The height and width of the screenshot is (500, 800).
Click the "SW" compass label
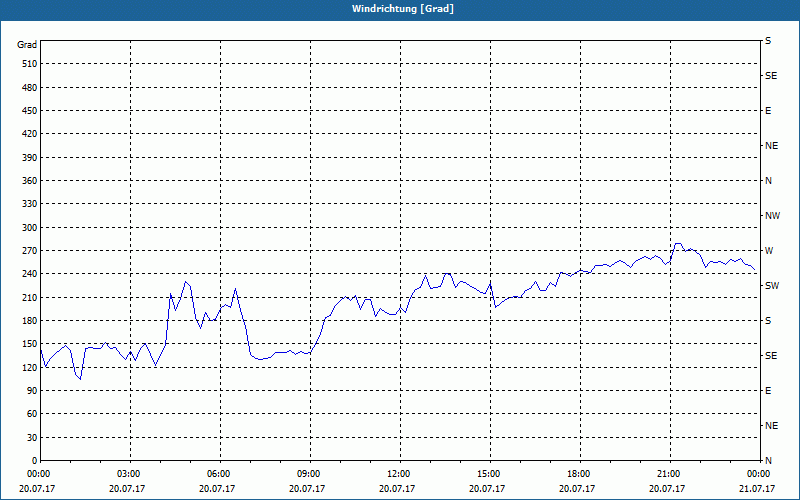click(x=772, y=286)
